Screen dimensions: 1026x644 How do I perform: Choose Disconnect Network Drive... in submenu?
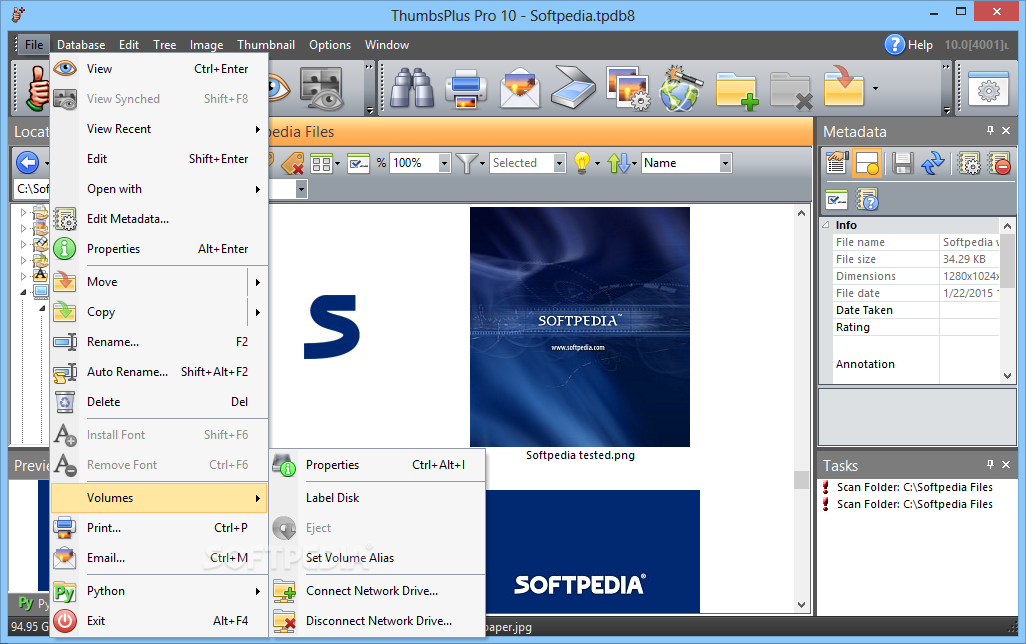coord(378,621)
